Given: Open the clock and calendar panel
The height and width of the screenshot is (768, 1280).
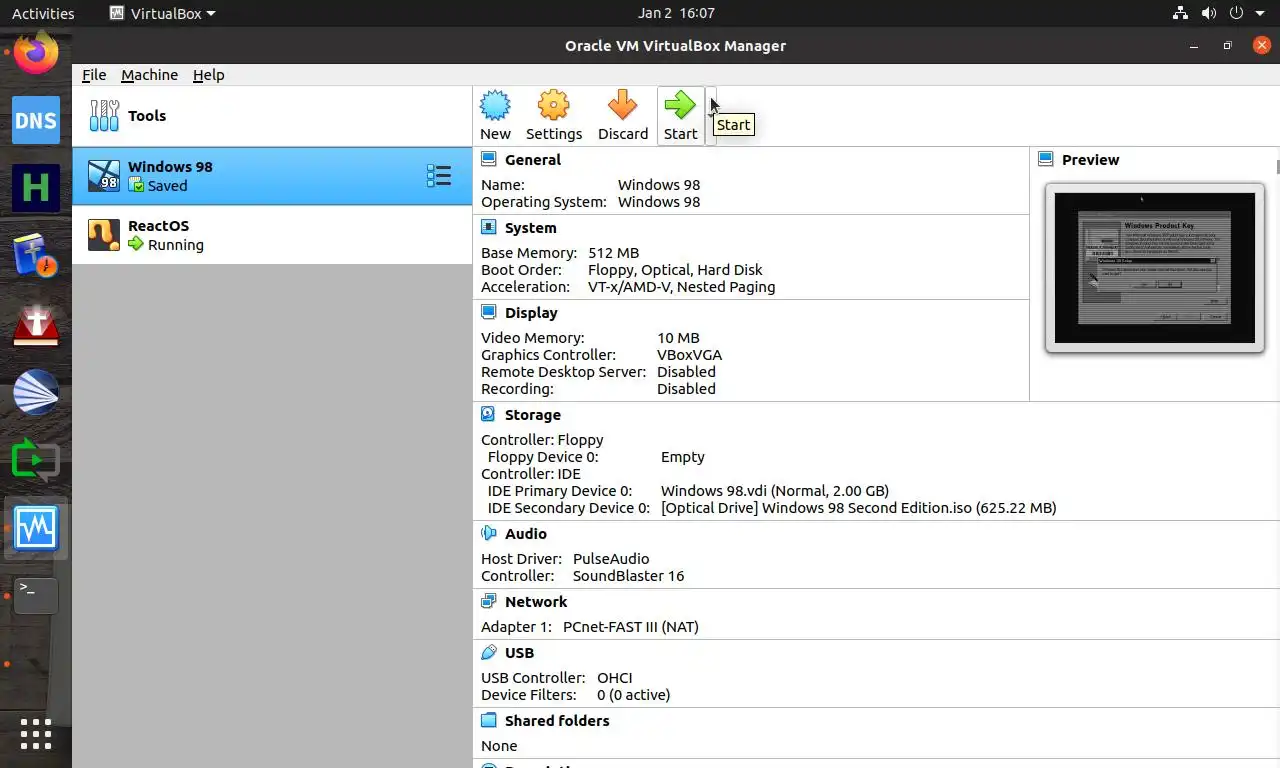Looking at the screenshot, I should pyautogui.click(x=676, y=13).
